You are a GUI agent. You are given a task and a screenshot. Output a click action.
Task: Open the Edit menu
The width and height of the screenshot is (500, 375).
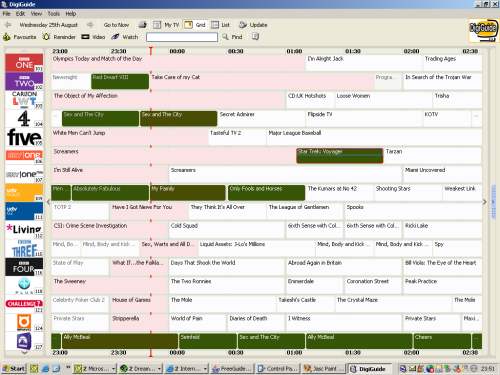20,14
